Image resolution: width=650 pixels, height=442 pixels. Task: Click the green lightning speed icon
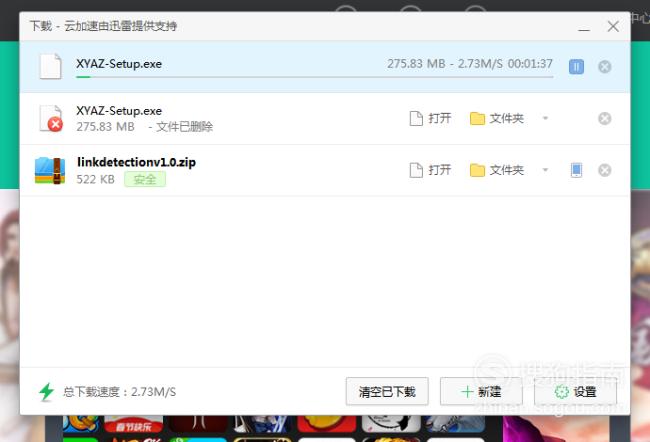coord(46,391)
